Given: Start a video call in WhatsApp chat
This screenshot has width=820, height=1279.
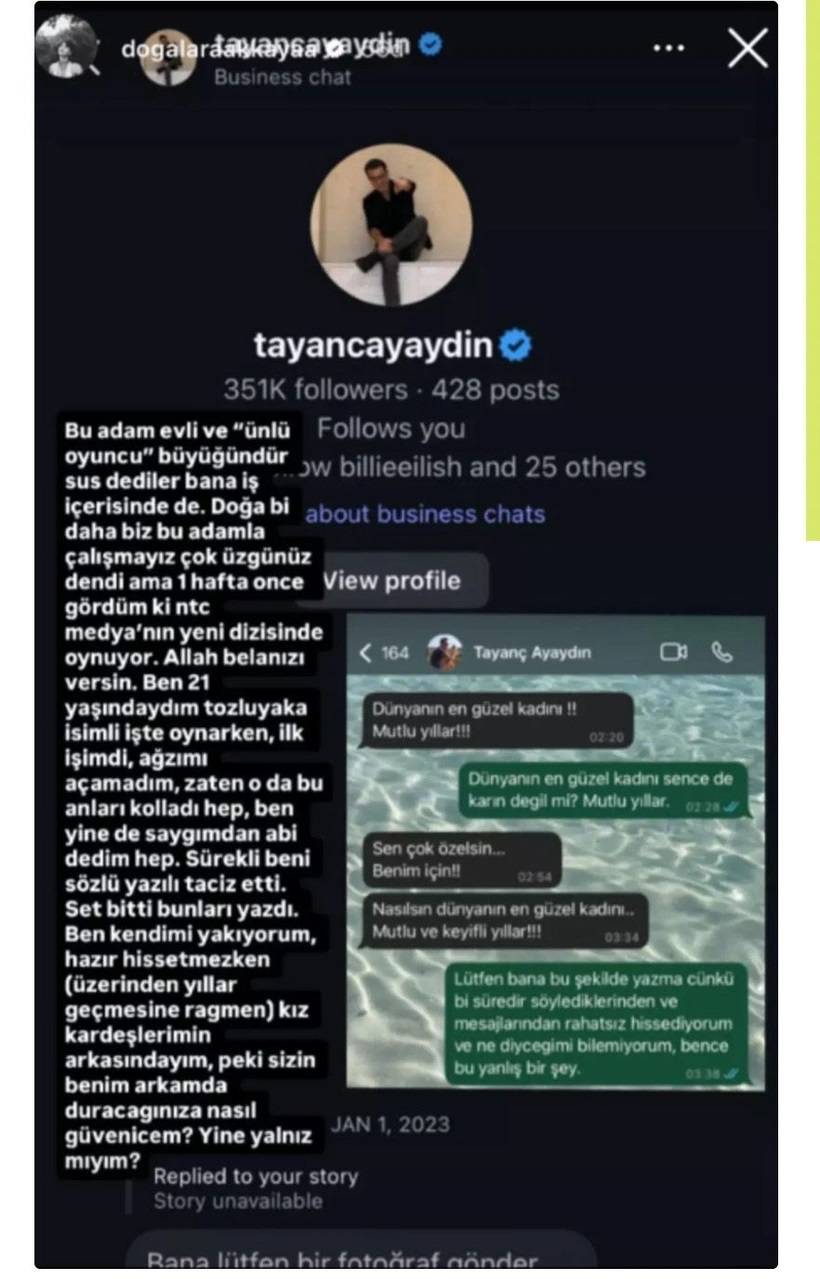Looking at the screenshot, I should (674, 652).
